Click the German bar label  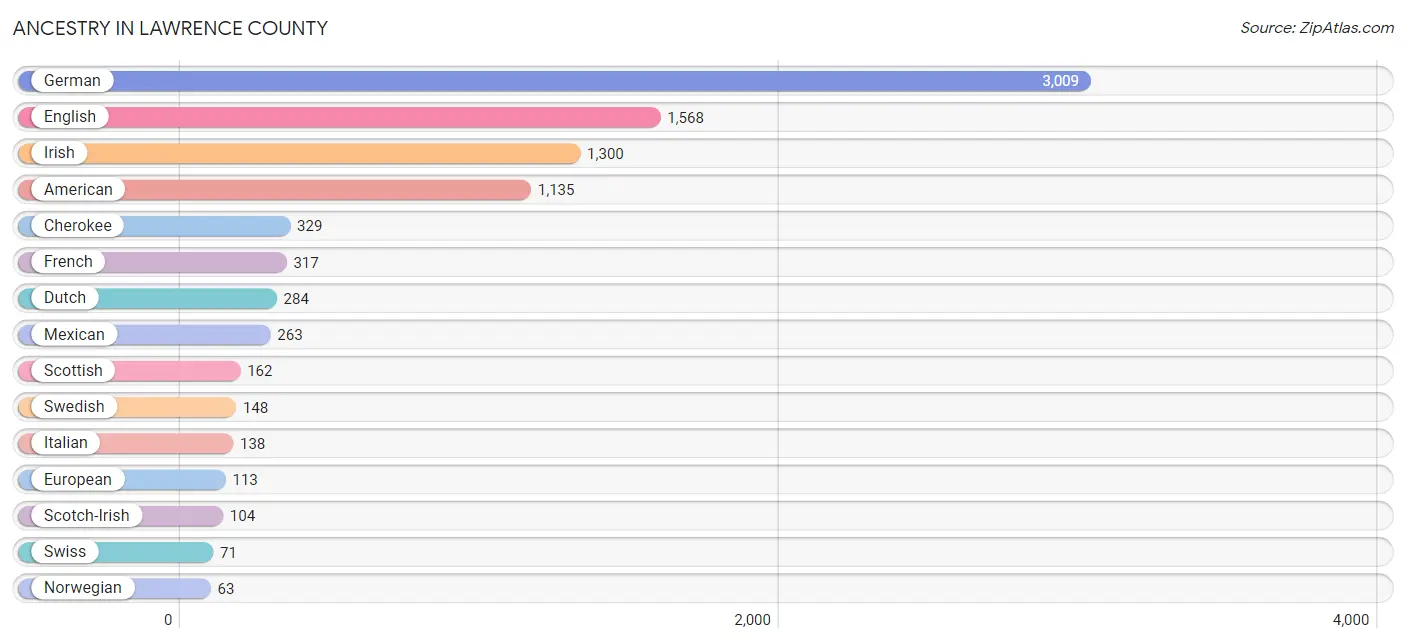pos(72,81)
